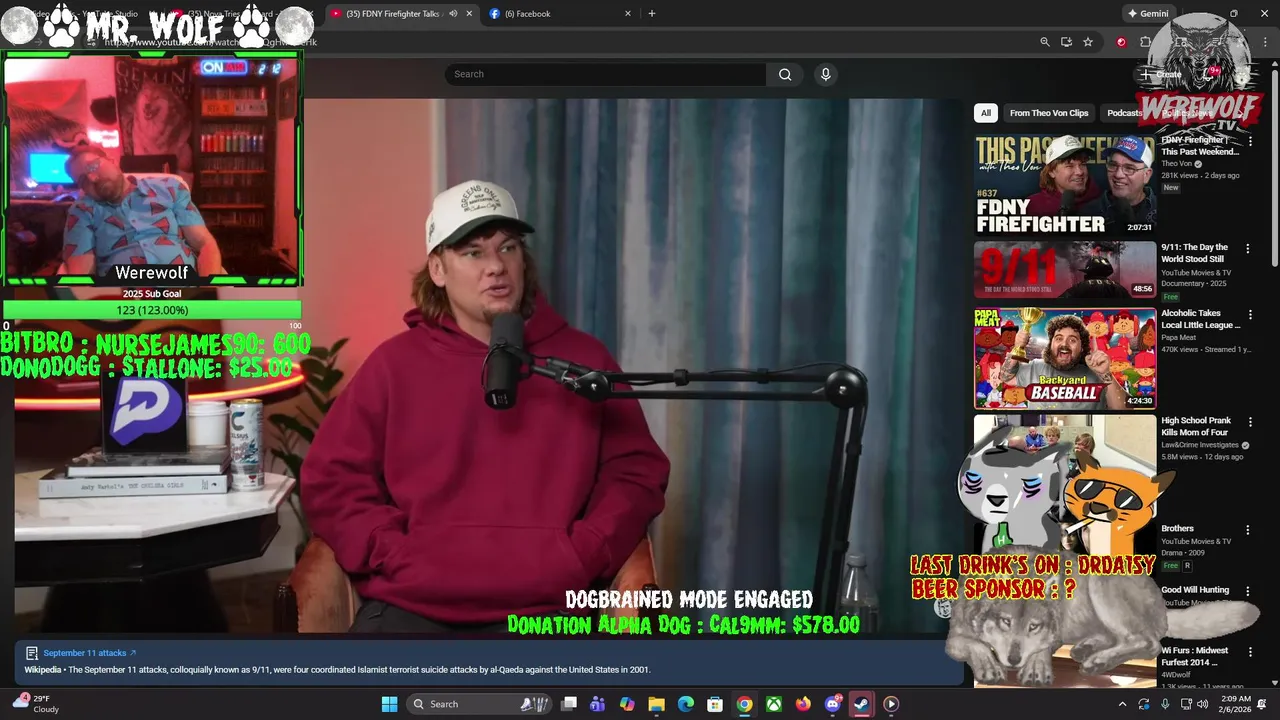This screenshot has height=720, width=1280.
Task: Open a new browser tab
Action: pyautogui.click(x=652, y=14)
